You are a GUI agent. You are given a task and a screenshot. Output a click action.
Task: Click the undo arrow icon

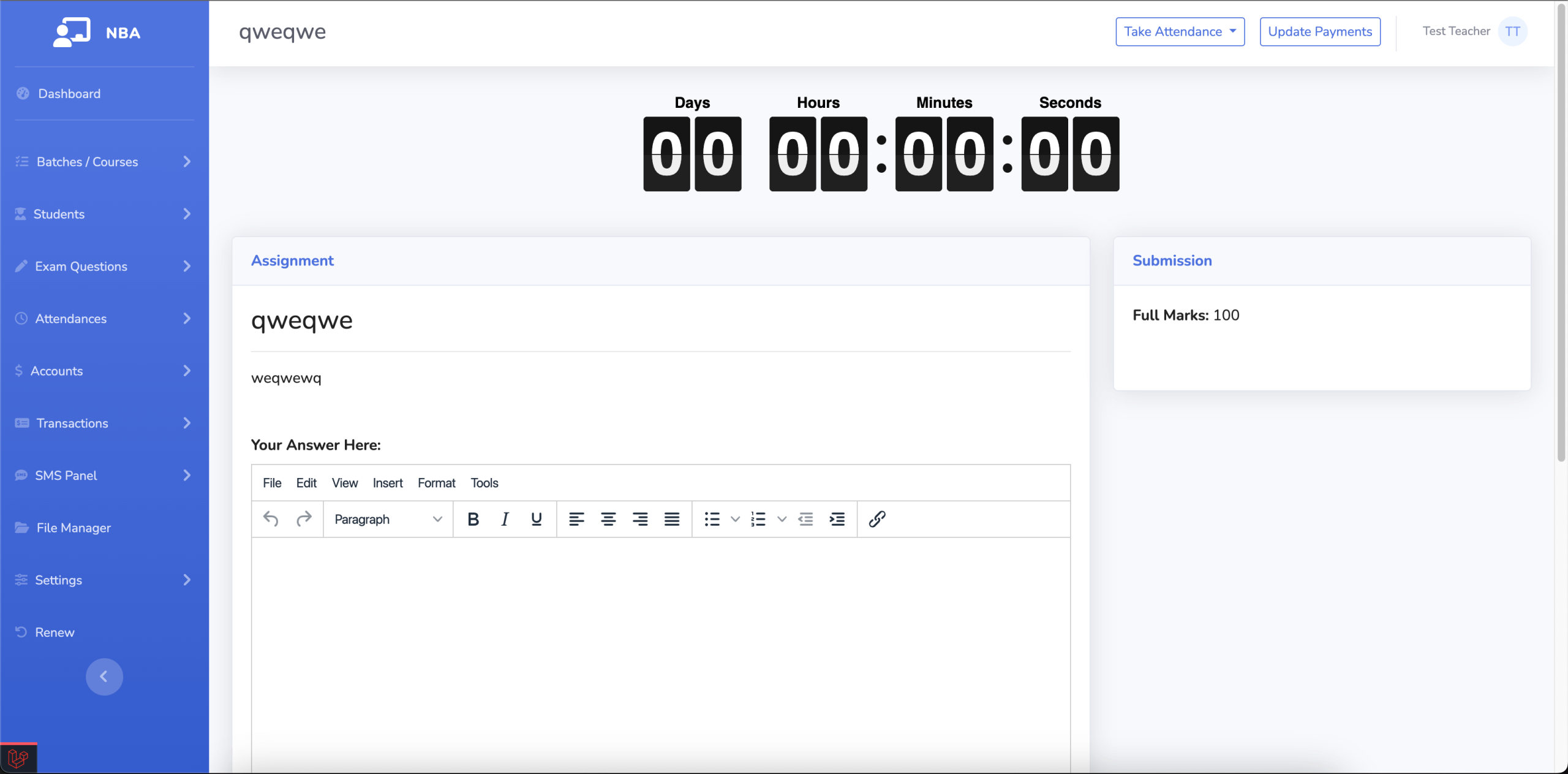tap(271, 519)
